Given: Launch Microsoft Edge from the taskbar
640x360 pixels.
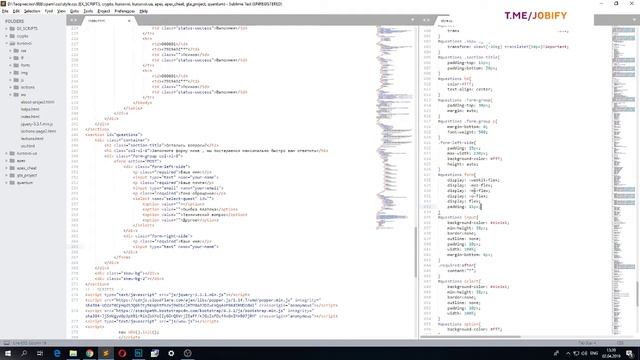Looking at the screenshot, I should pos(57,353).
